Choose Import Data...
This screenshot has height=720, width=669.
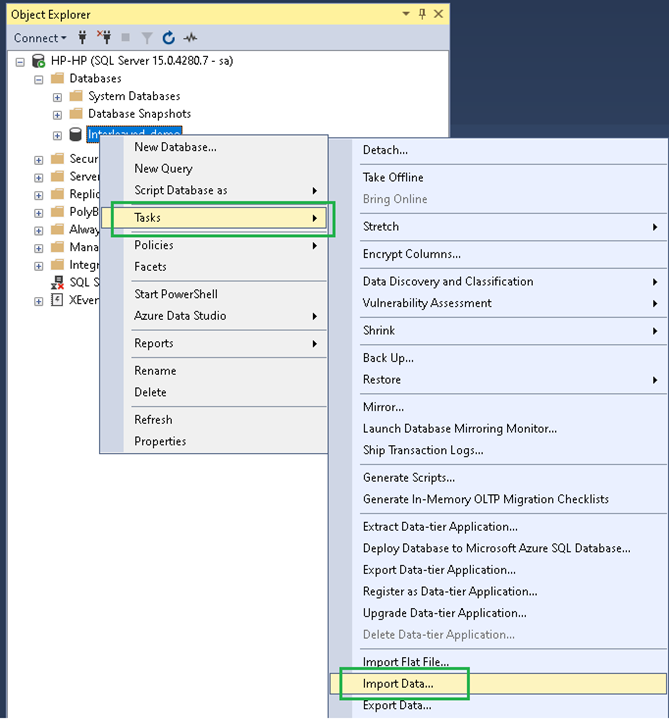pos(498,684)
